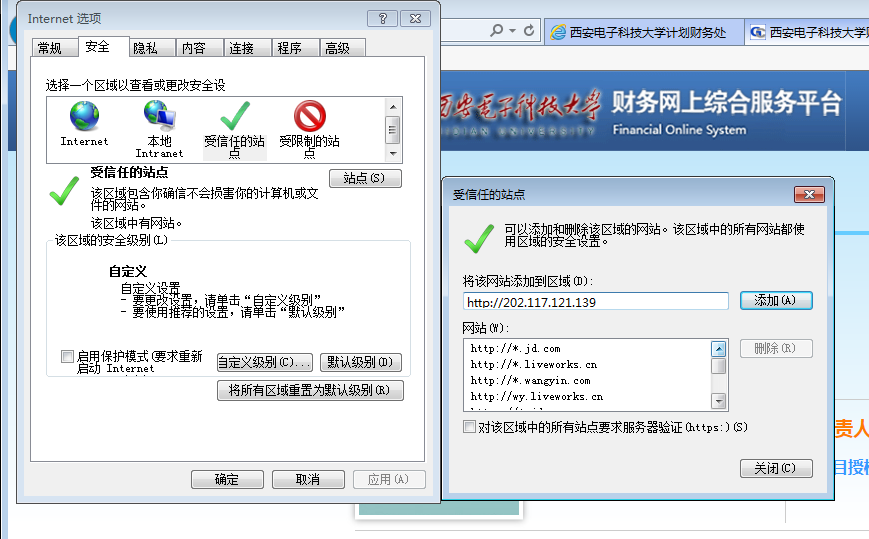The image size is (869, 539).
Task: Click the website address input field
Action: [x=595, y=301]
